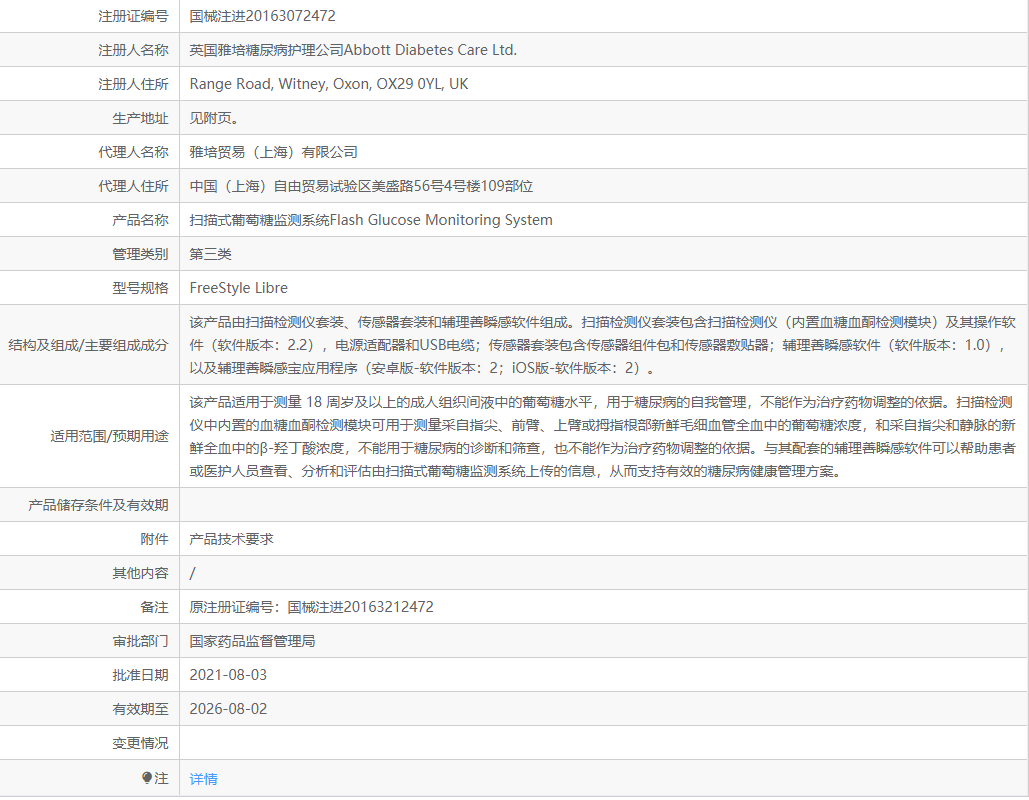Select the intended use text starting 该产品适用于测量
This screenshot has width=1029, height=800.
click(x=602, y=436)
